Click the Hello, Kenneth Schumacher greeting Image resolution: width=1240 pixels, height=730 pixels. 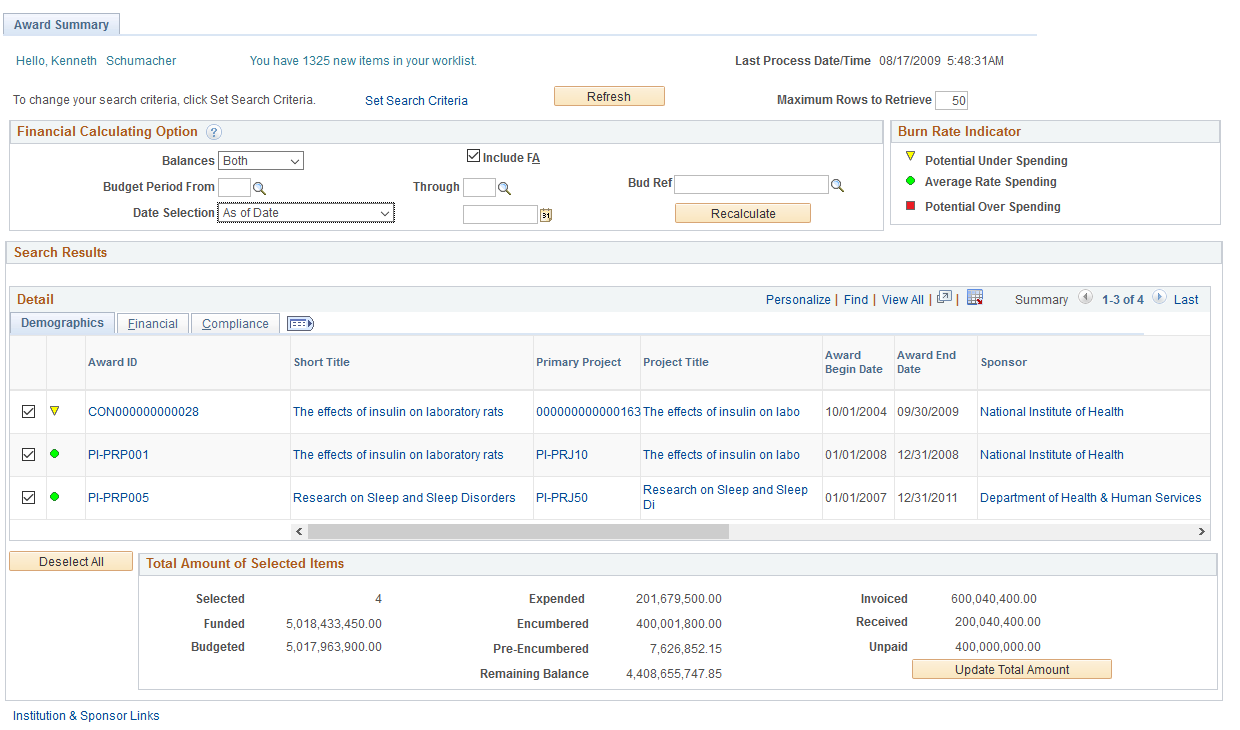(96, 61)
